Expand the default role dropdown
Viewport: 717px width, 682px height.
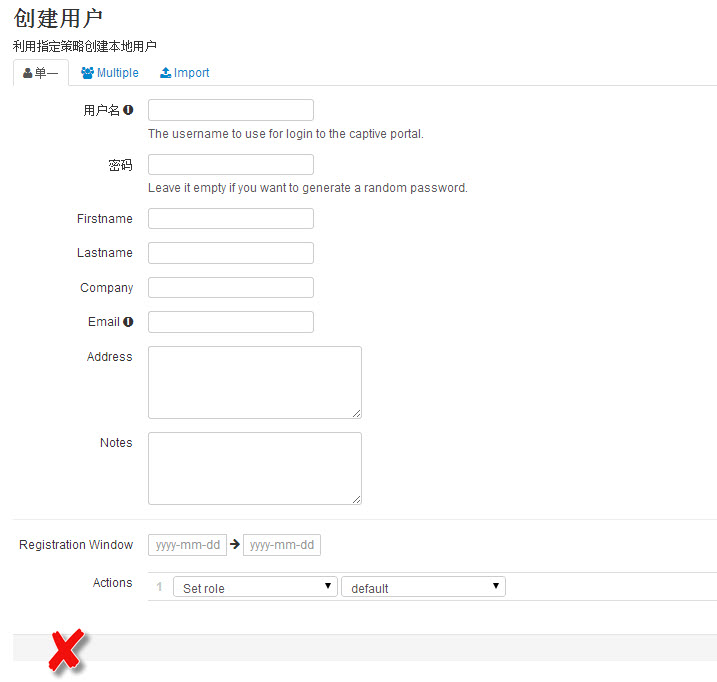(423, 587)
